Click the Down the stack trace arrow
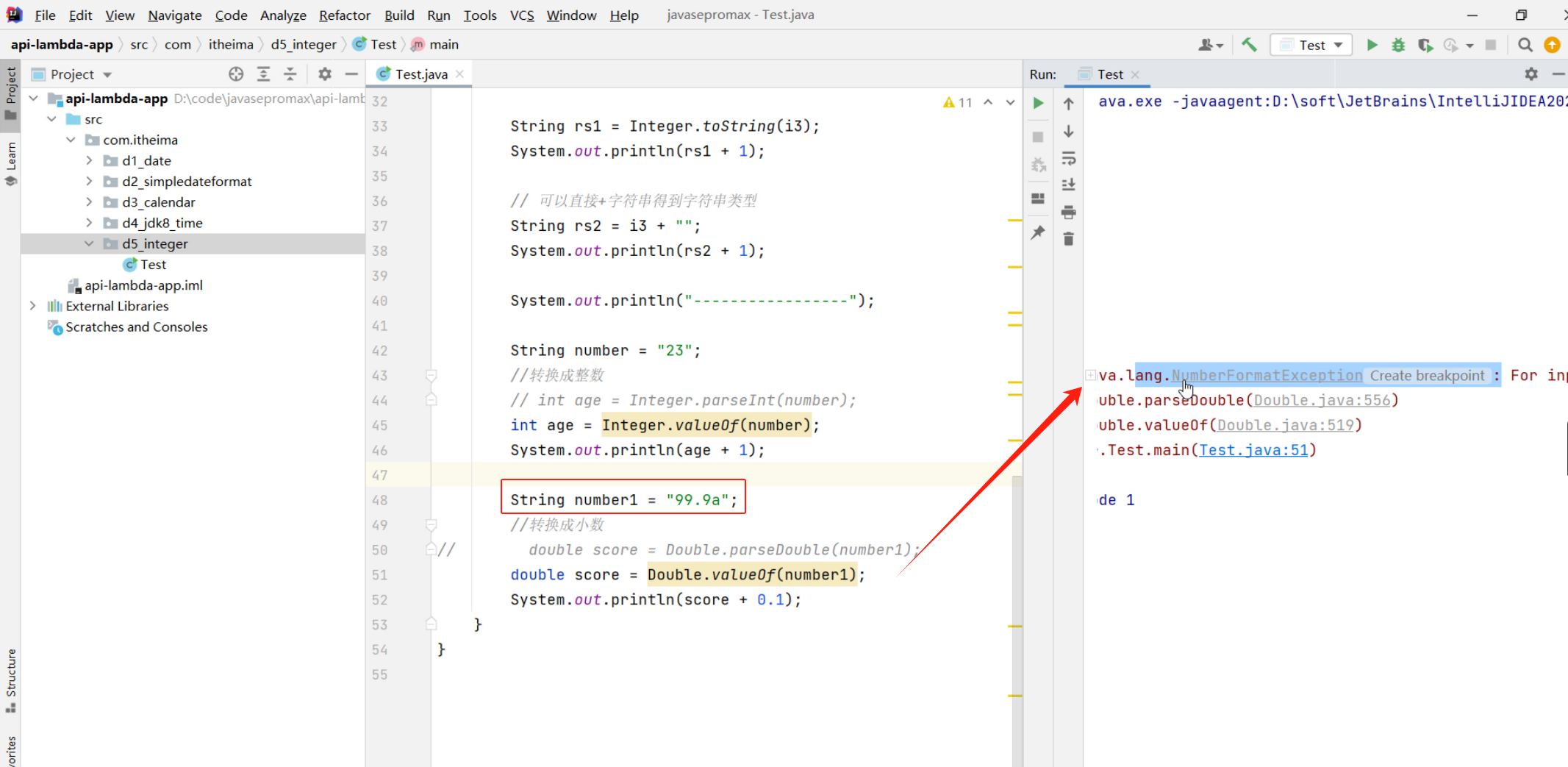 click(1069, 131)
